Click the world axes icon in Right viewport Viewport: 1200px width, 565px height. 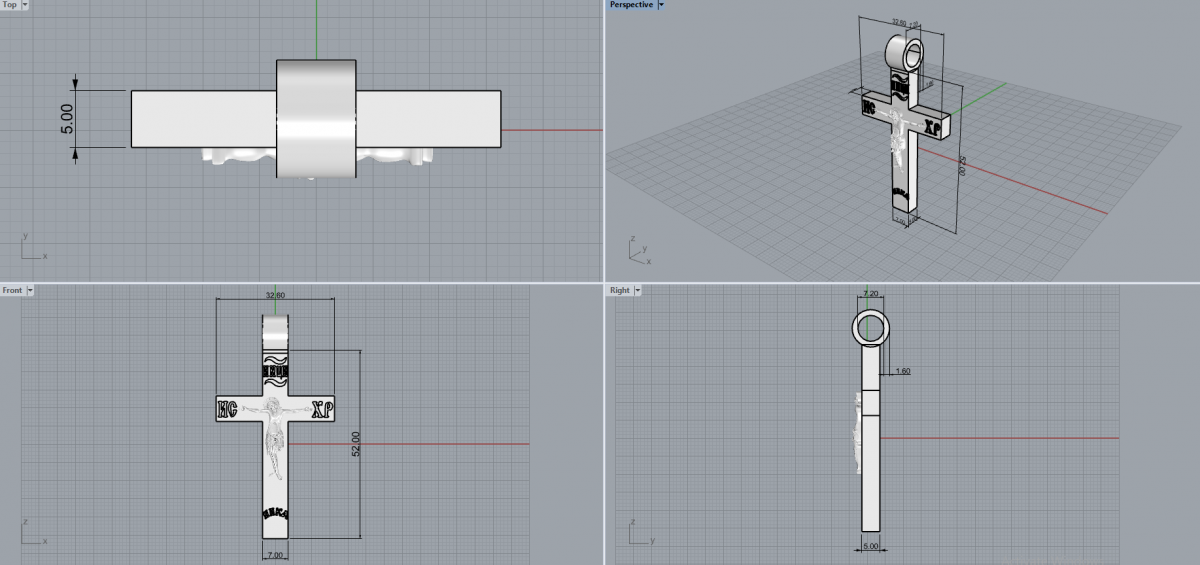pos(636,532)
